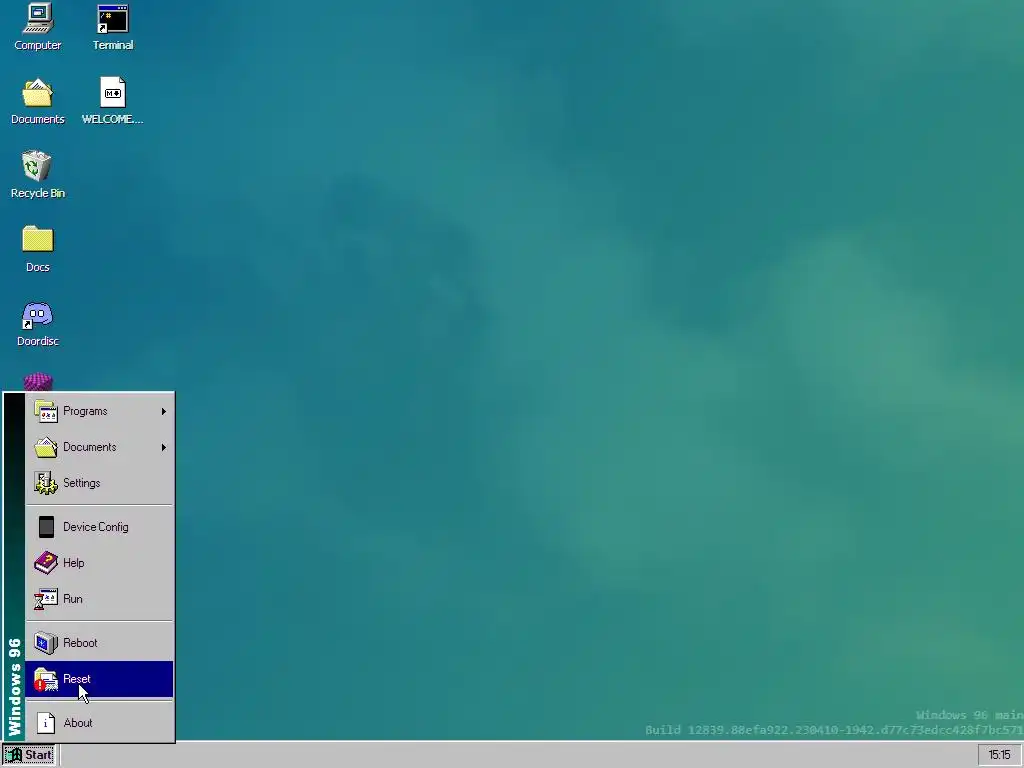This screenshot has width=1024, height=768.
Task: Click the Start button on taskbar
Action: (29, 755)
